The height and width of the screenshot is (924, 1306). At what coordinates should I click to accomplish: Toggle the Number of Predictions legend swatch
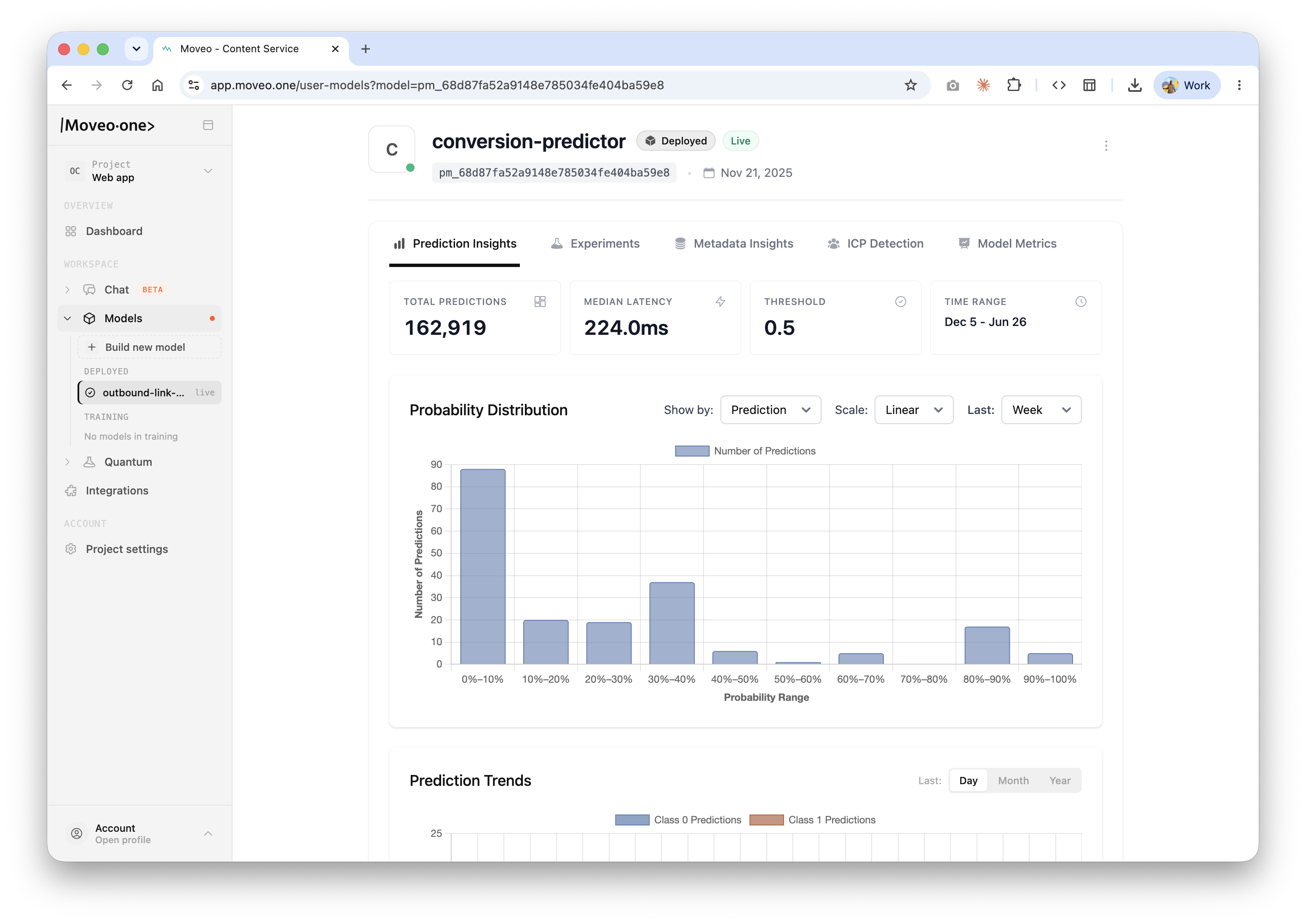pos(692,451)
